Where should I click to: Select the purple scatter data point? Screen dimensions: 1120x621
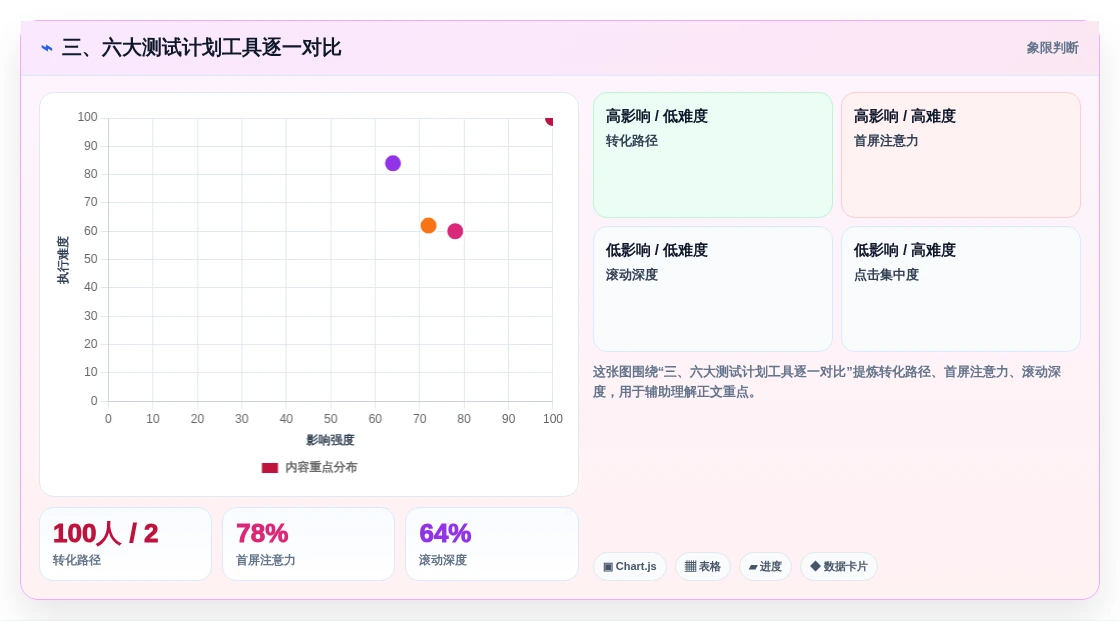click(x=393, y=164)
